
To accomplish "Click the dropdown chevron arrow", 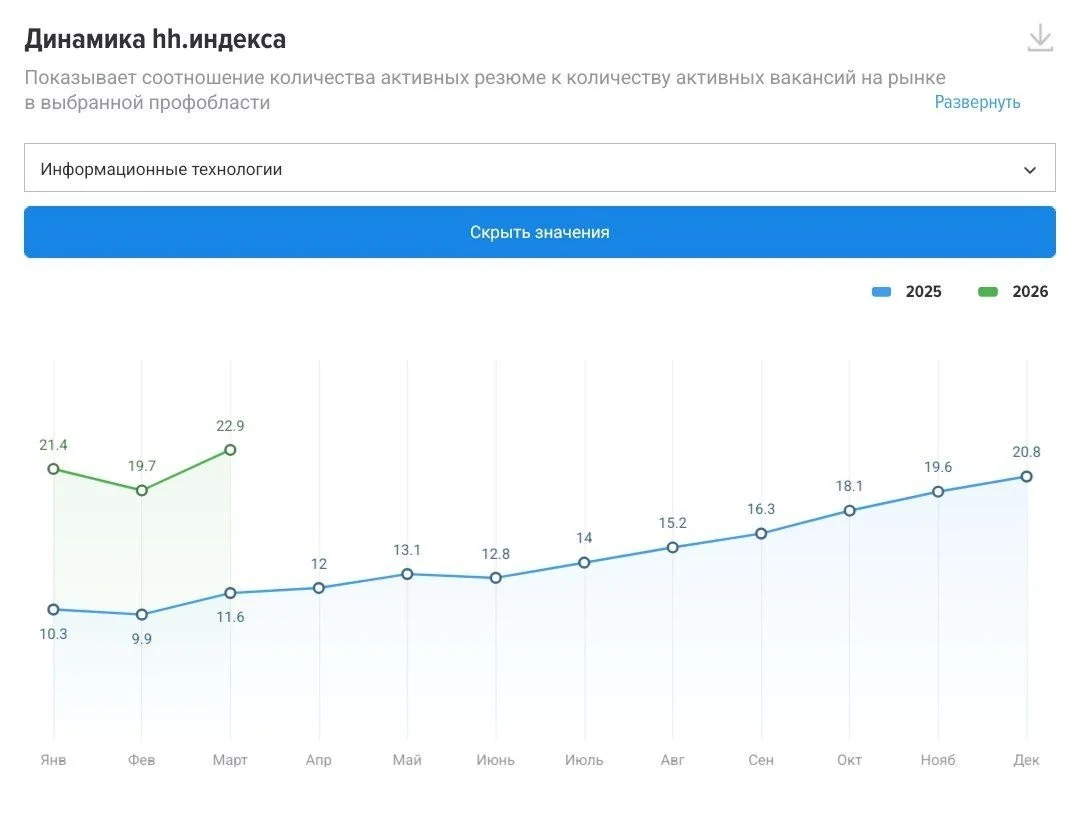I will 1030,170.
